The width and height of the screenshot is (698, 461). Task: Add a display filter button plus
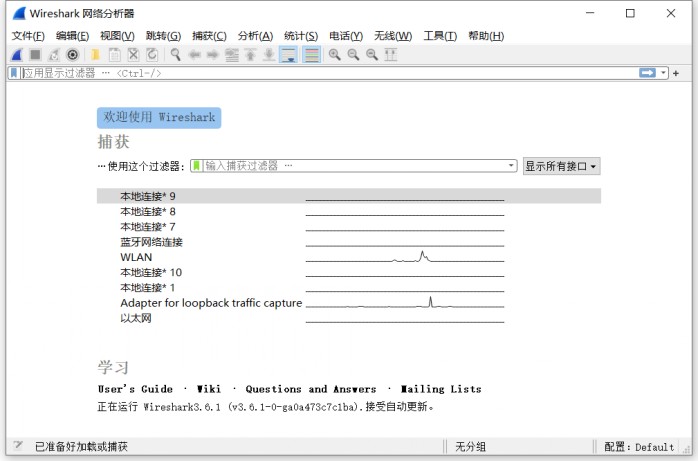(x=676, y=73)
